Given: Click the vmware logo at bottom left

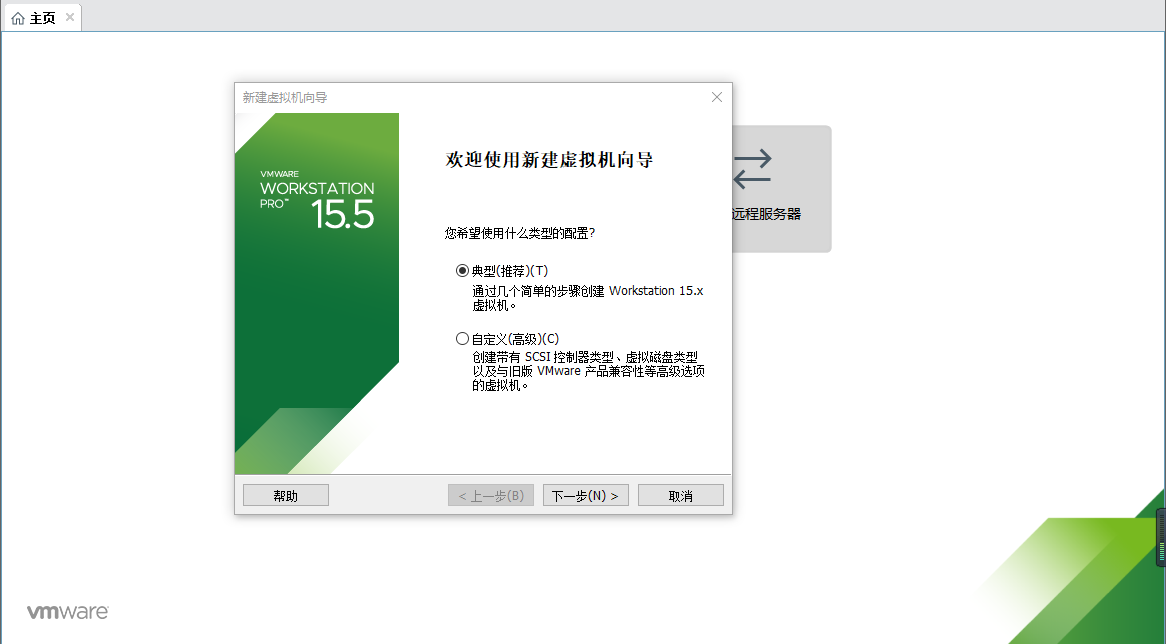Looking at the screenshot, I should tap(68, 611).
